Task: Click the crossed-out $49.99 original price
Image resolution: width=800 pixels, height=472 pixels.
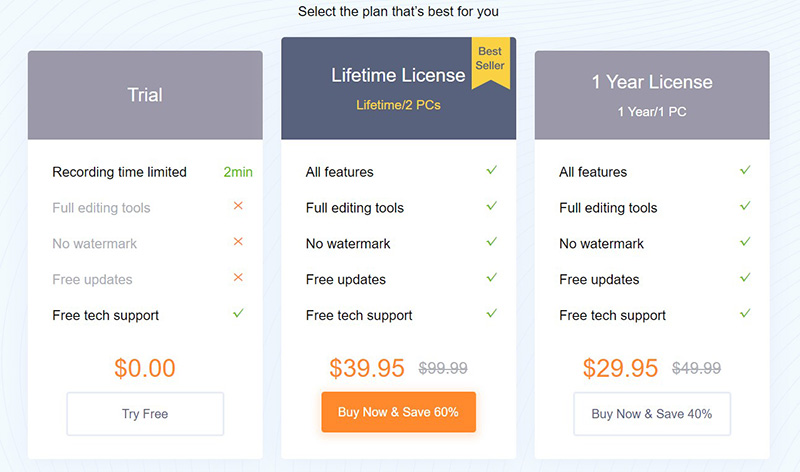Action: pos(696,368)
